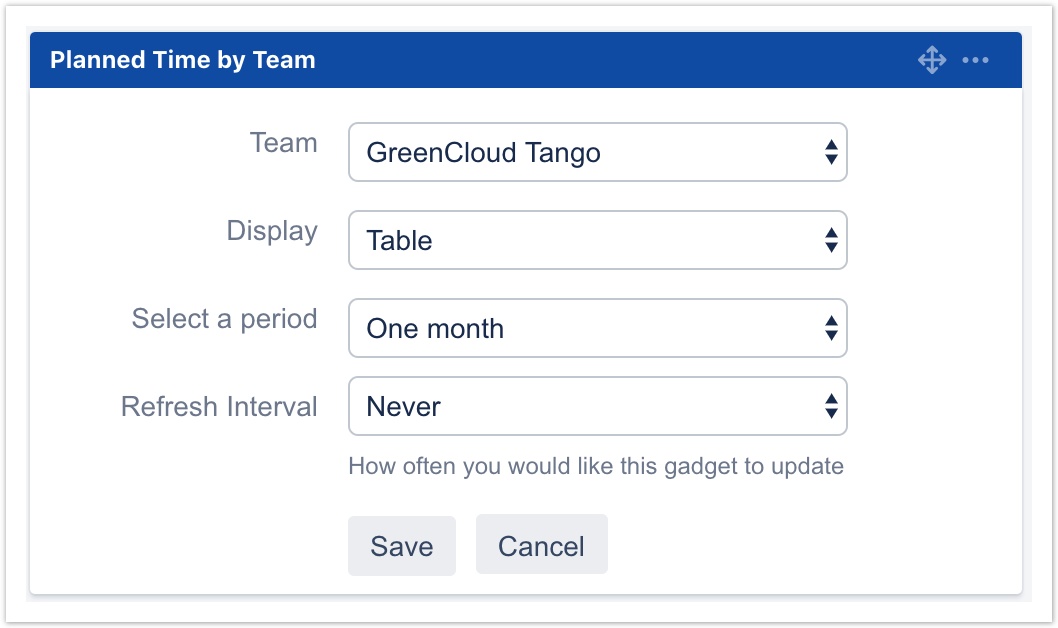Click the Select a period label
This screenshot has height=628, width=1058.
tap(224, 319)
